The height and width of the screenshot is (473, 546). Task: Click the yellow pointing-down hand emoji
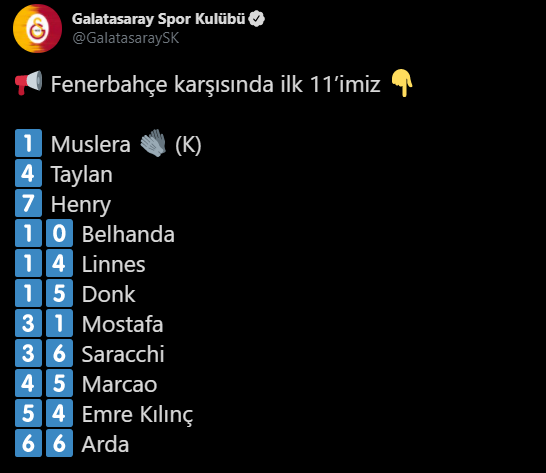pos(402,83)
